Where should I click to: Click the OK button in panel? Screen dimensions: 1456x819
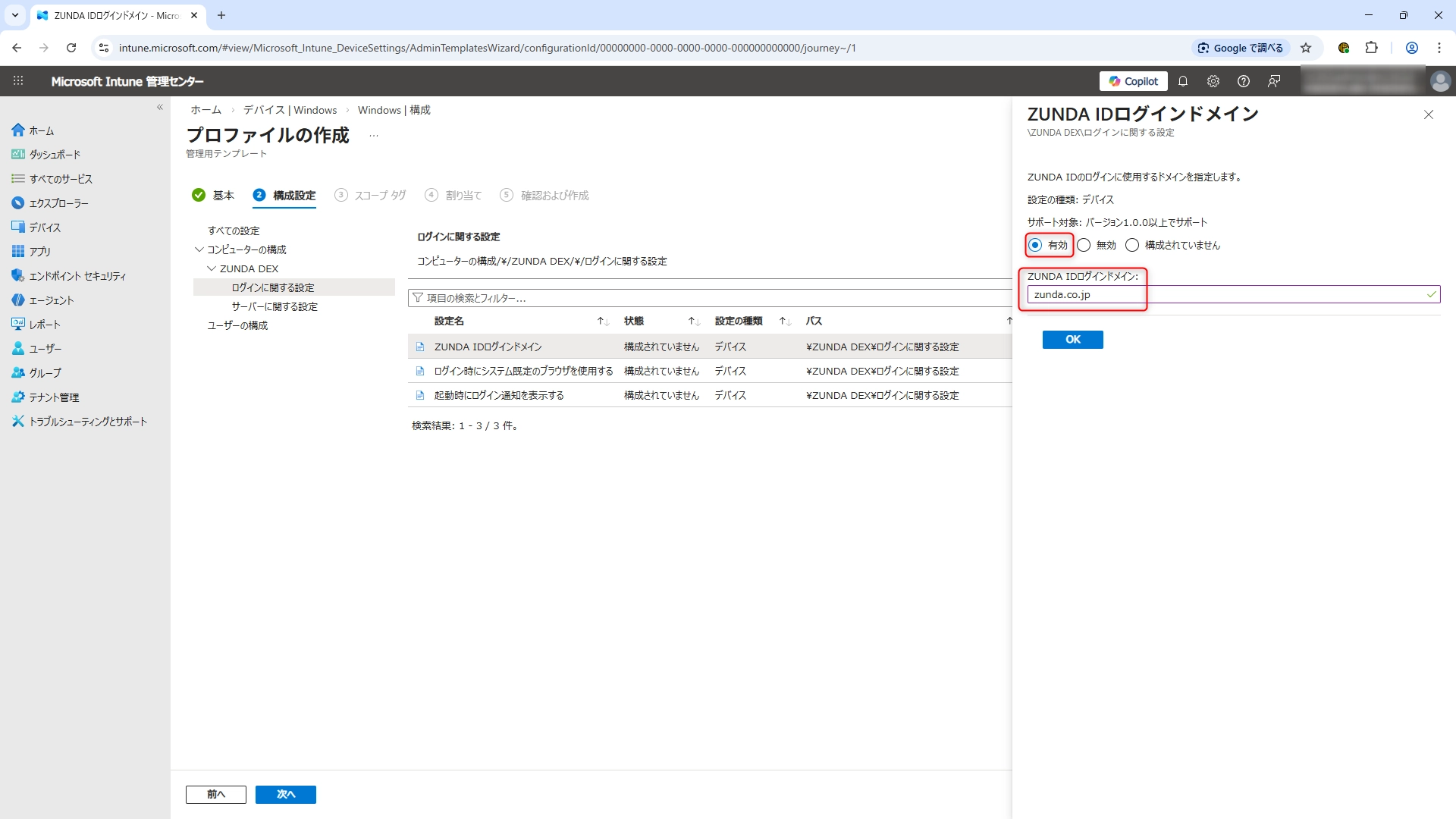tap(1072, 339)
